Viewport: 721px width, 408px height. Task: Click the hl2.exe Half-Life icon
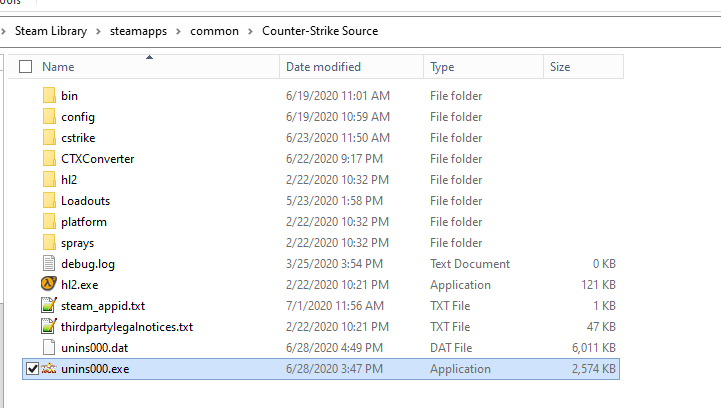pyautogui.click(x=49, y=285)
